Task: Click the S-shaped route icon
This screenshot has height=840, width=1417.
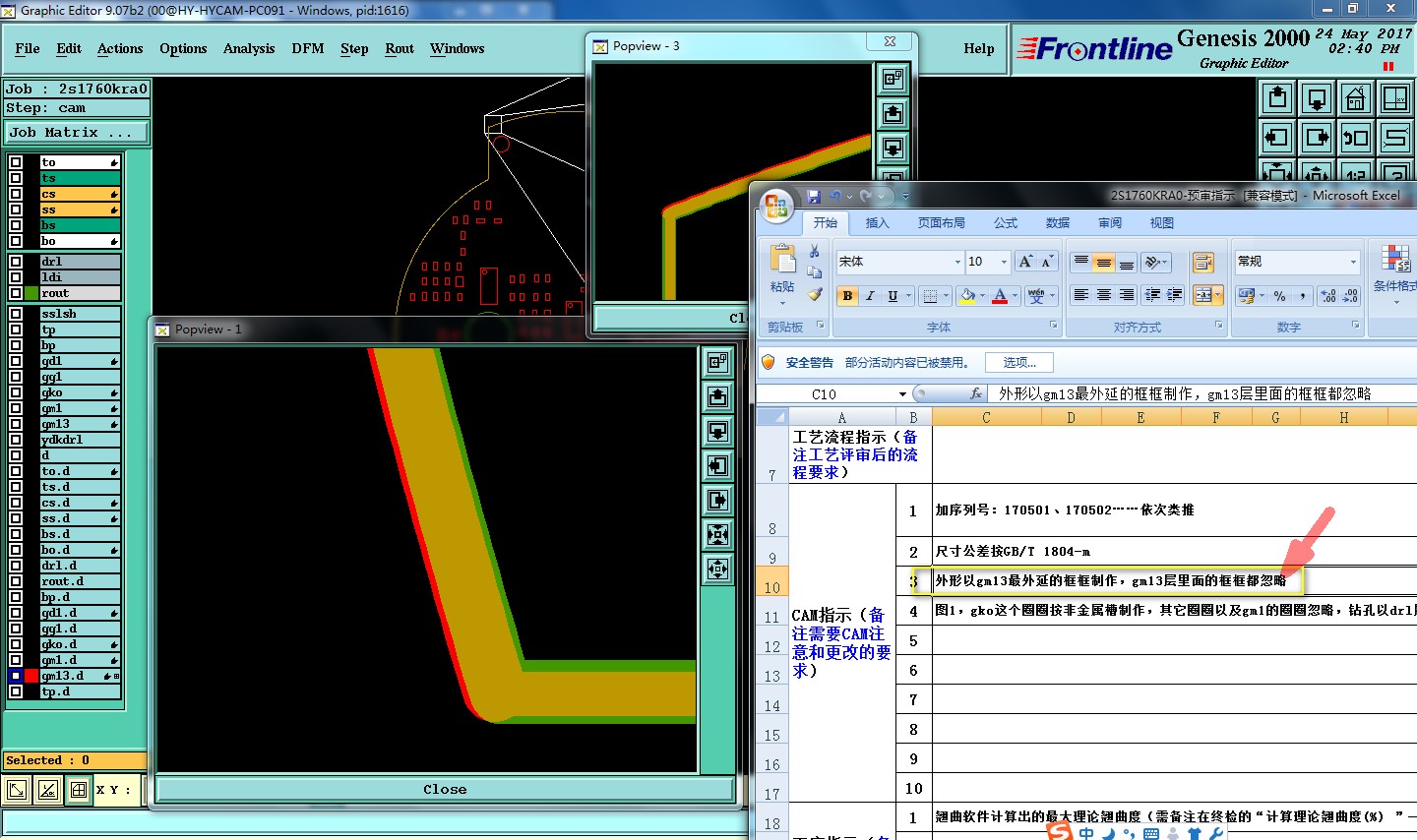Action: pyautogui.click(x=1395, y=138)
